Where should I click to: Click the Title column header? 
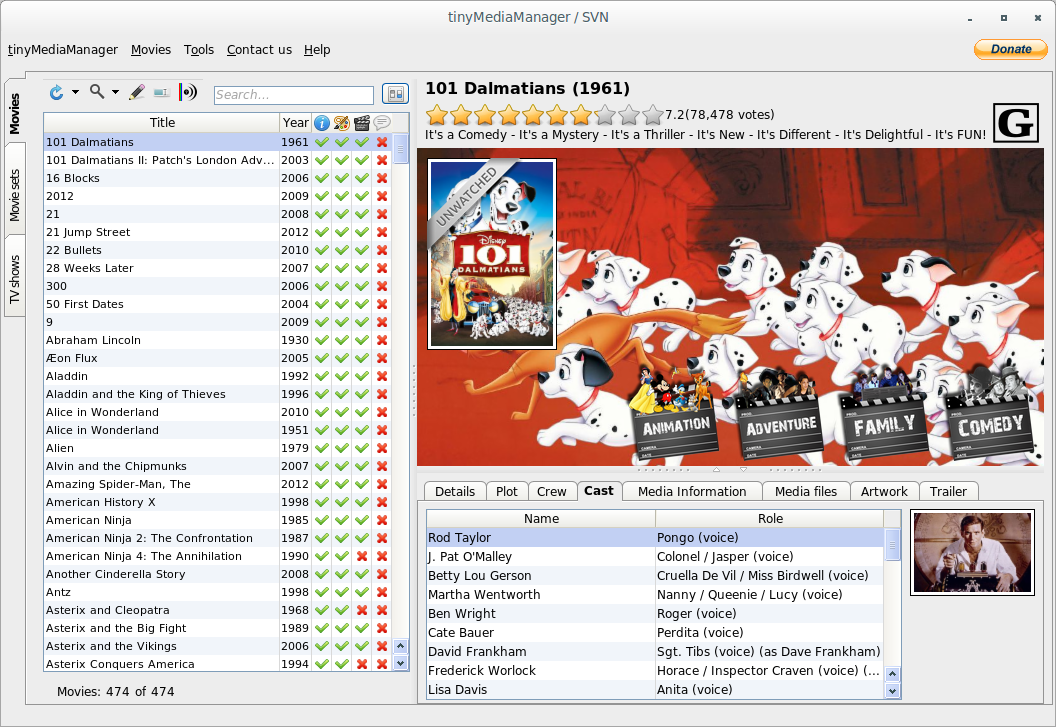[162, 123]
